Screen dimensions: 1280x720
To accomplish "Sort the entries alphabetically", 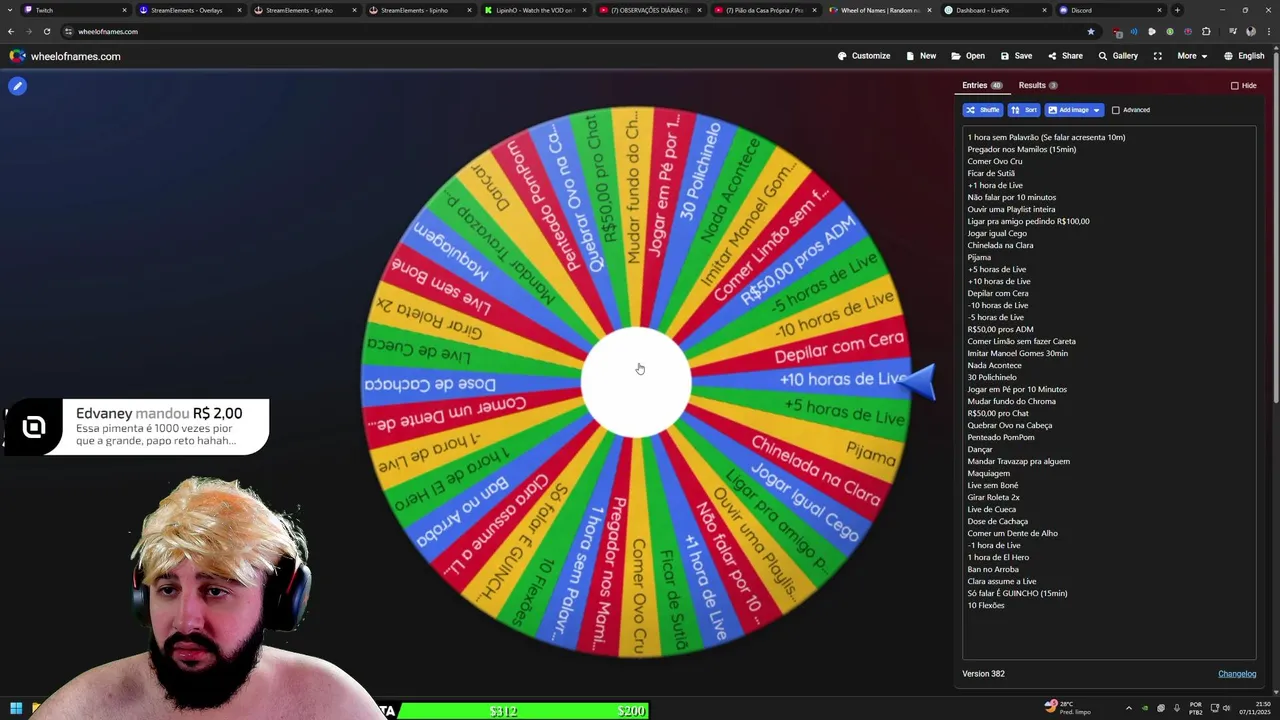I will (1023, 110).
